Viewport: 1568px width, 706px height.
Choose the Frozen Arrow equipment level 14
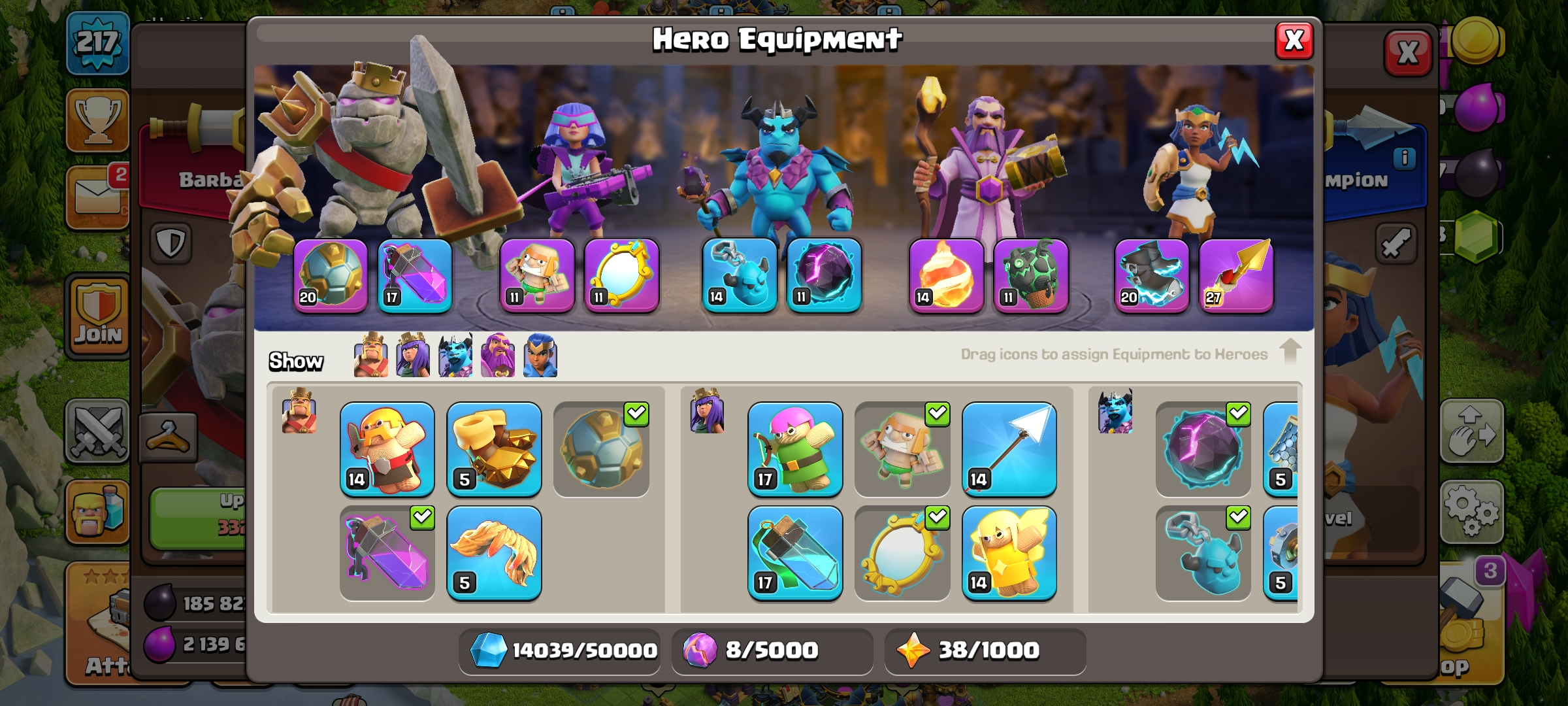(x=1009, y=449)
